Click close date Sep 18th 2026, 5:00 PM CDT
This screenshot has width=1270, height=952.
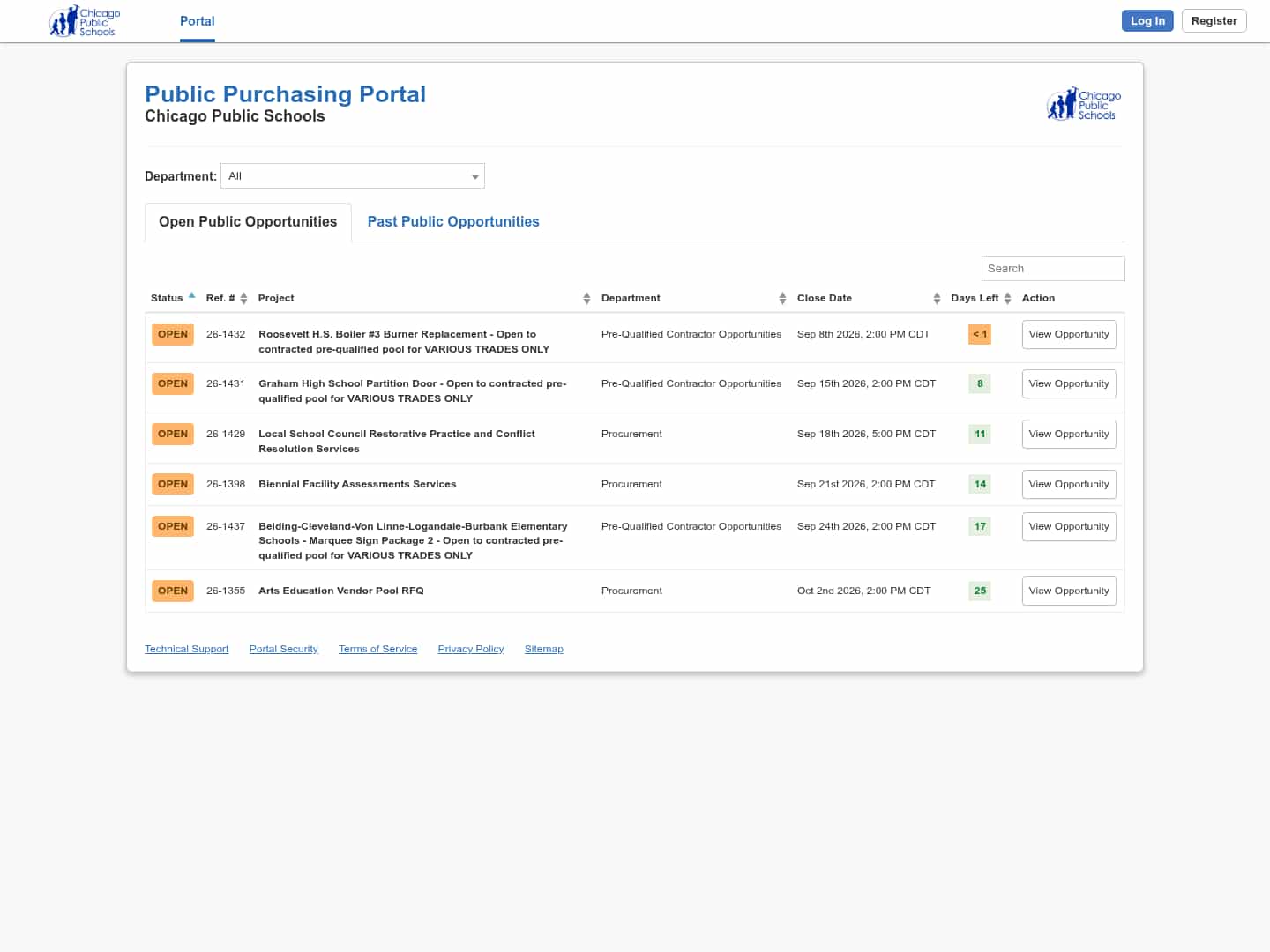866,435
